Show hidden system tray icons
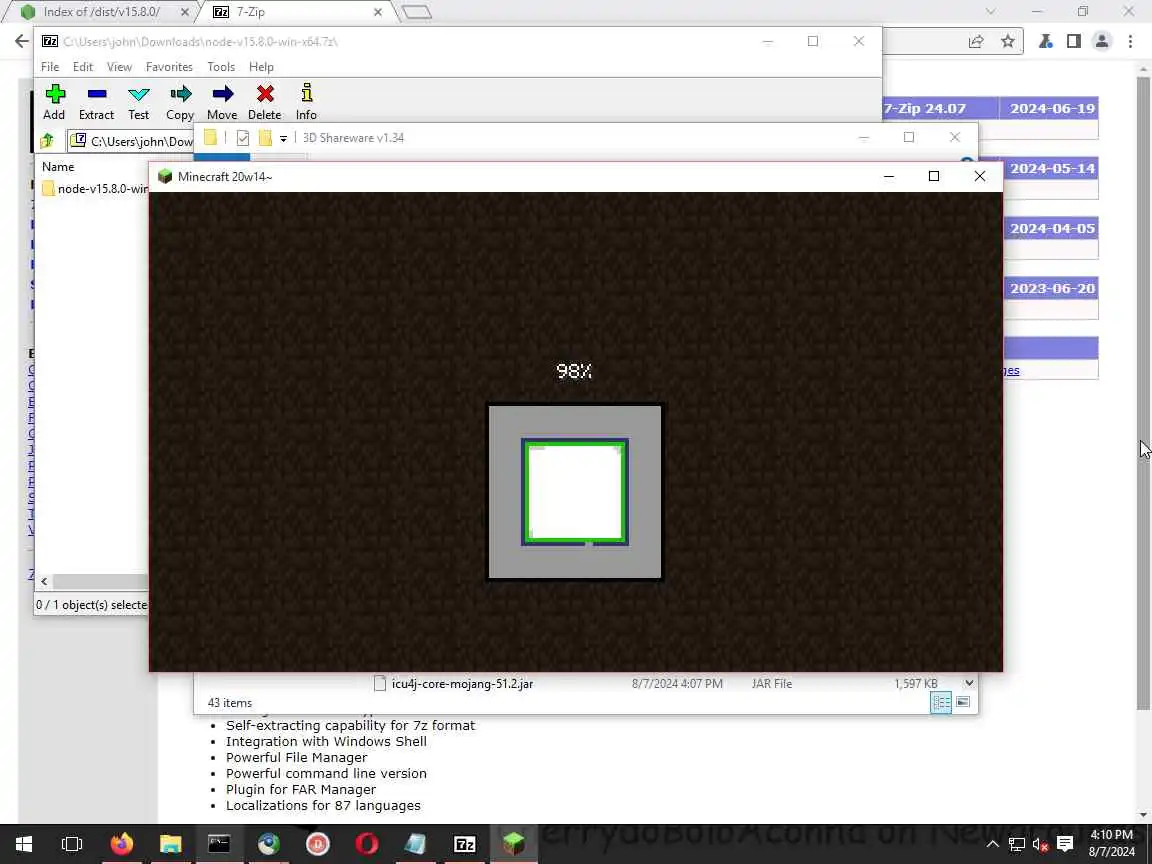 click(x=993, y=844)
